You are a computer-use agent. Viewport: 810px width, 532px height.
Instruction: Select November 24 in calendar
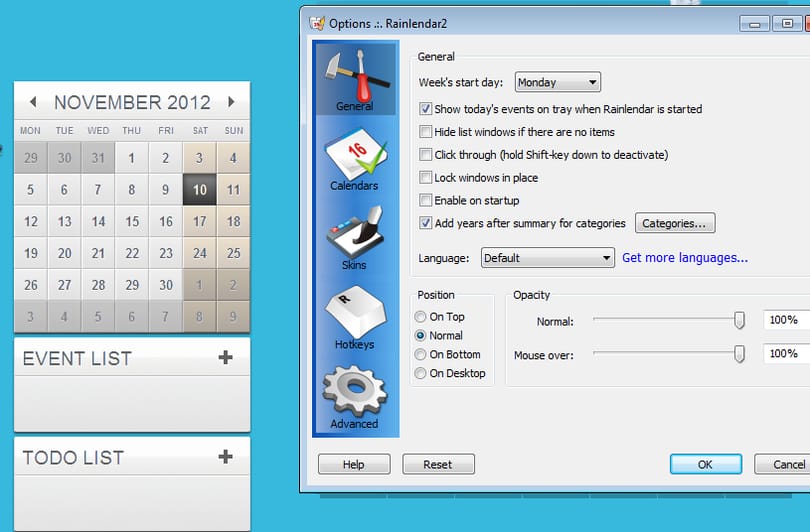[199, 253]
